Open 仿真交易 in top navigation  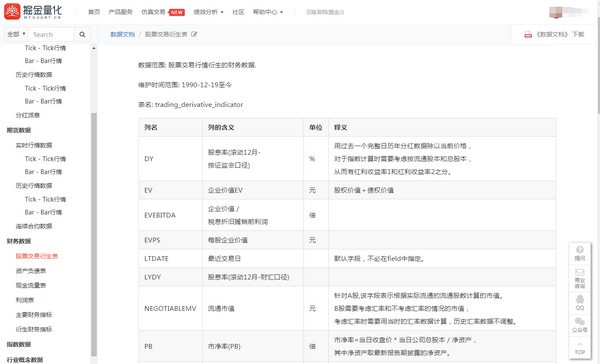tap(153, 12)
